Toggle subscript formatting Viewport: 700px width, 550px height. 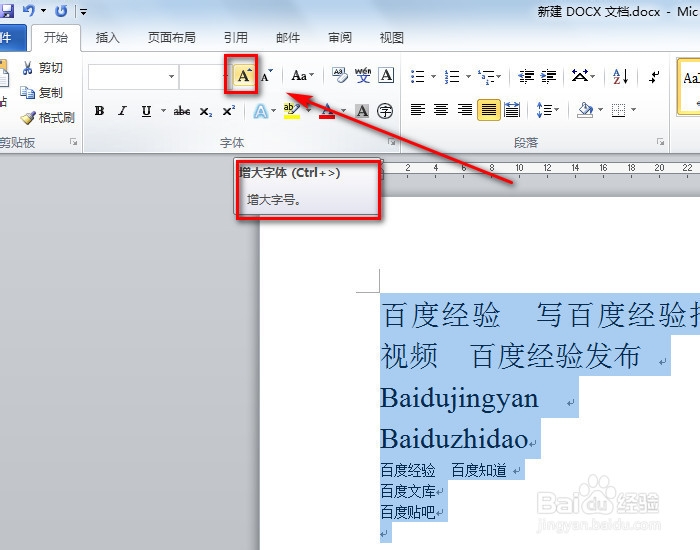click(x=205, y=111)
